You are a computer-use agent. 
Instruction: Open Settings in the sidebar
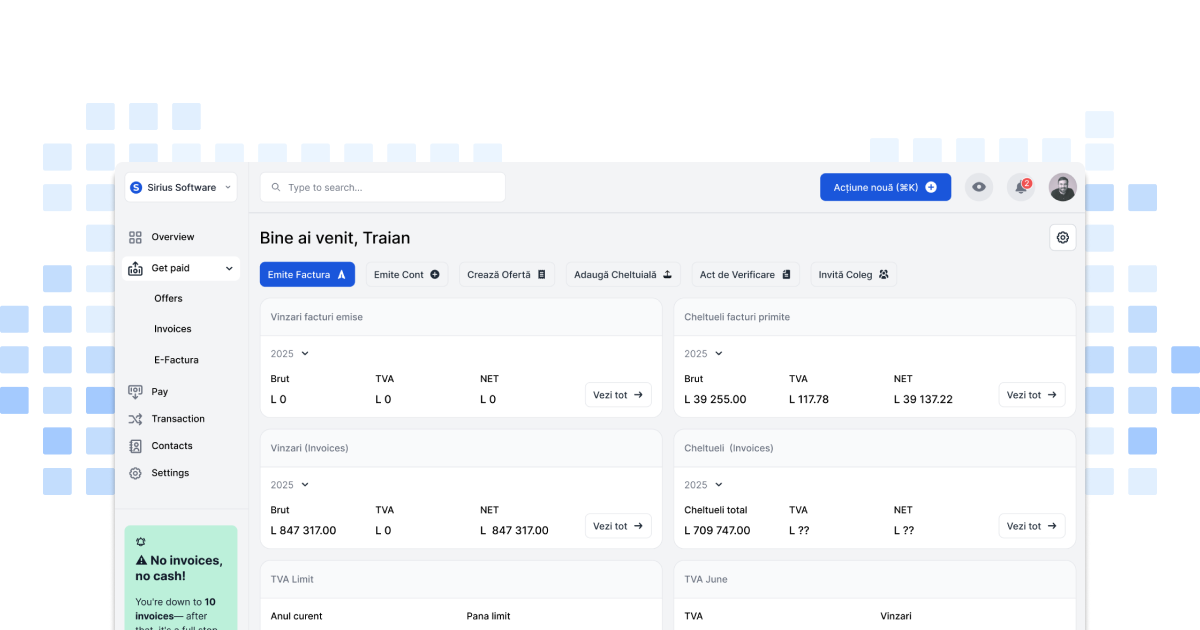(169, 473)
